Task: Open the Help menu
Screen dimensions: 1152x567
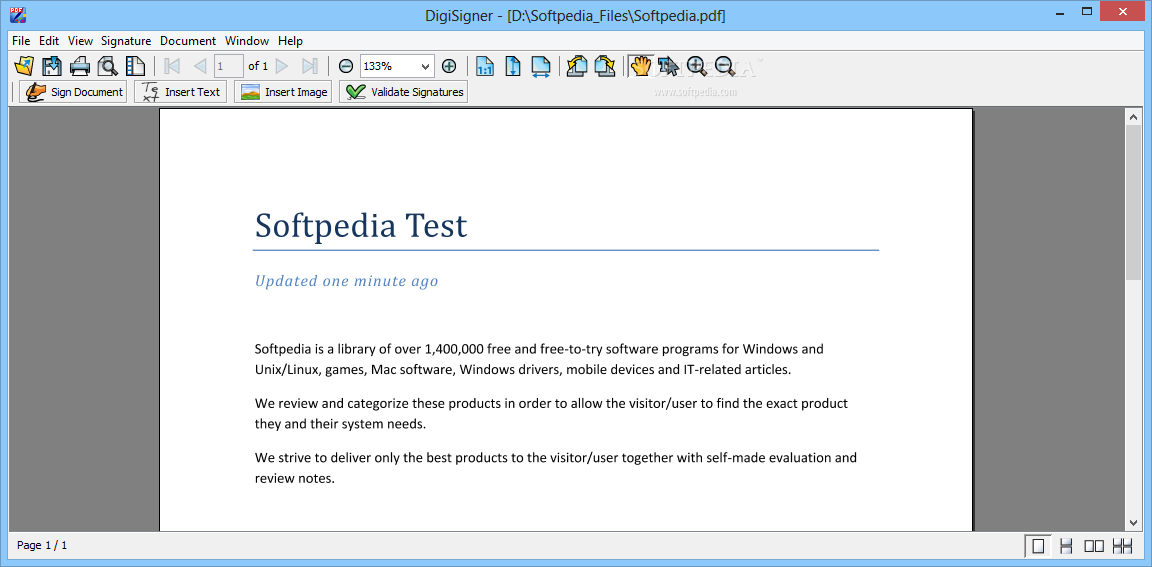Action: pyautogui.click(x=290, y=41)
